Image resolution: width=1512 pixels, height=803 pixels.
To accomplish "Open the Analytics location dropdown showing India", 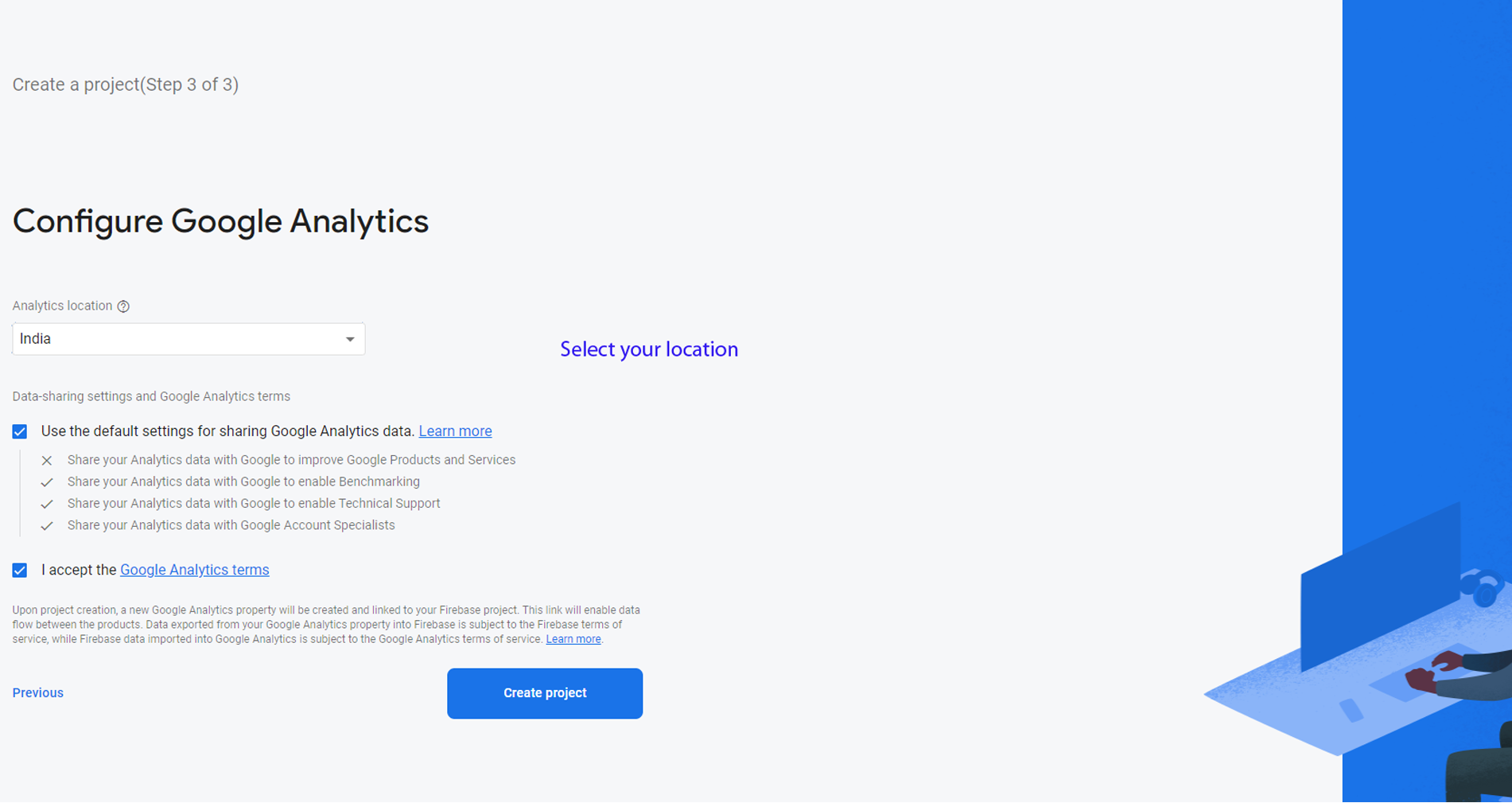I will 189,339.
